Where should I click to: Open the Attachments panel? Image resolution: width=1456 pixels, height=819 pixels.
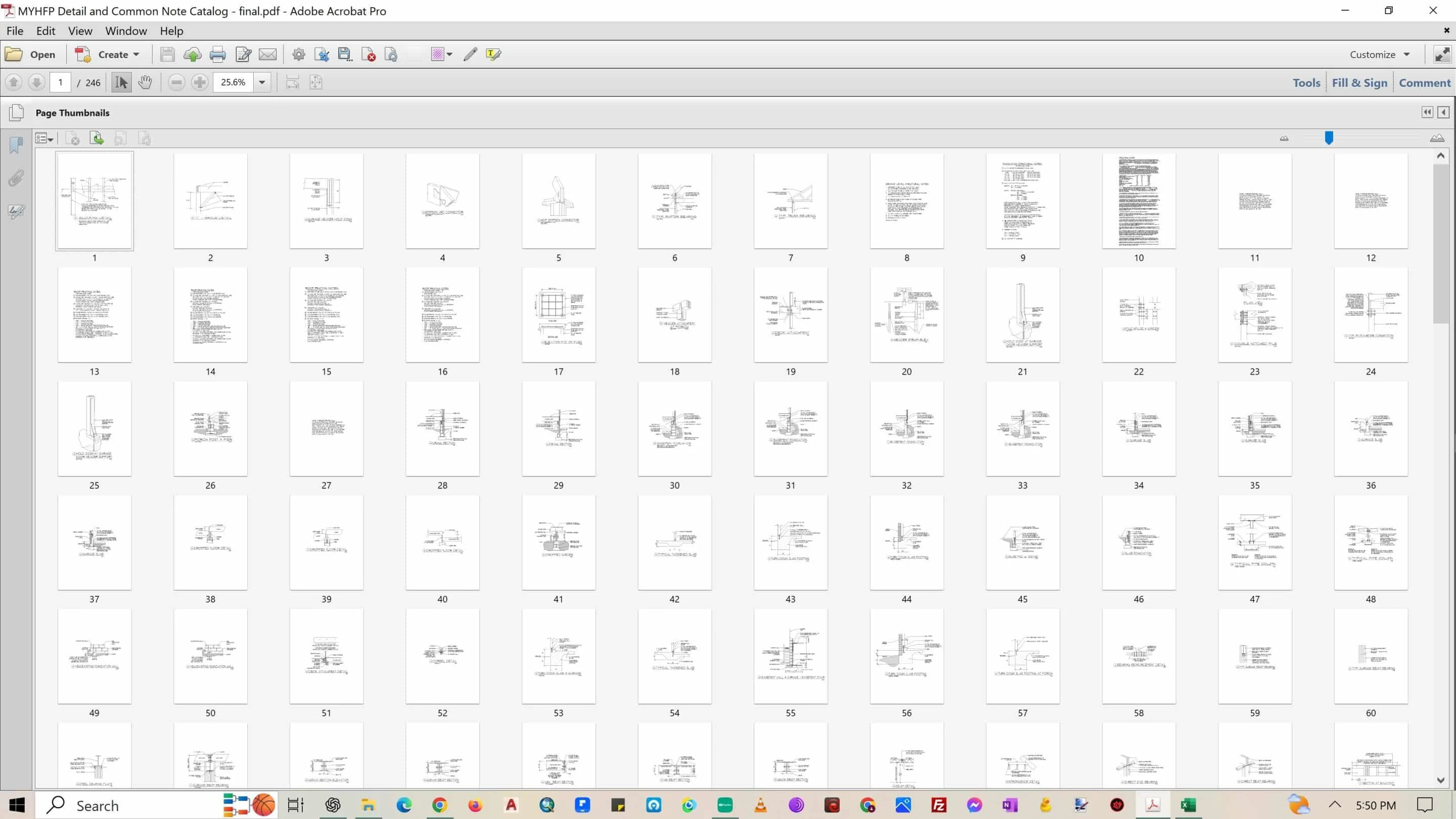point(16,178)
